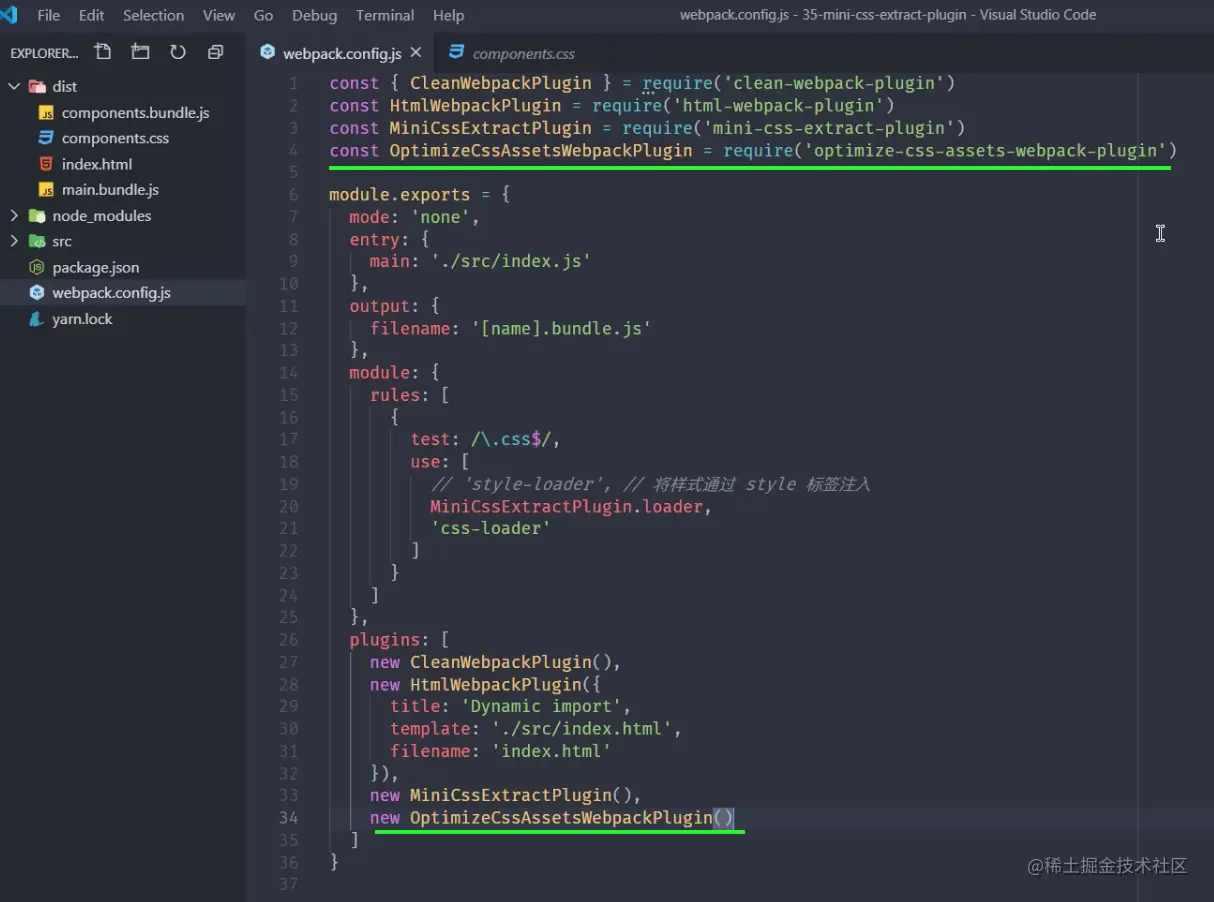Click 'module.exports' on line 6
1214x902 pixels.
click(400, 194)
